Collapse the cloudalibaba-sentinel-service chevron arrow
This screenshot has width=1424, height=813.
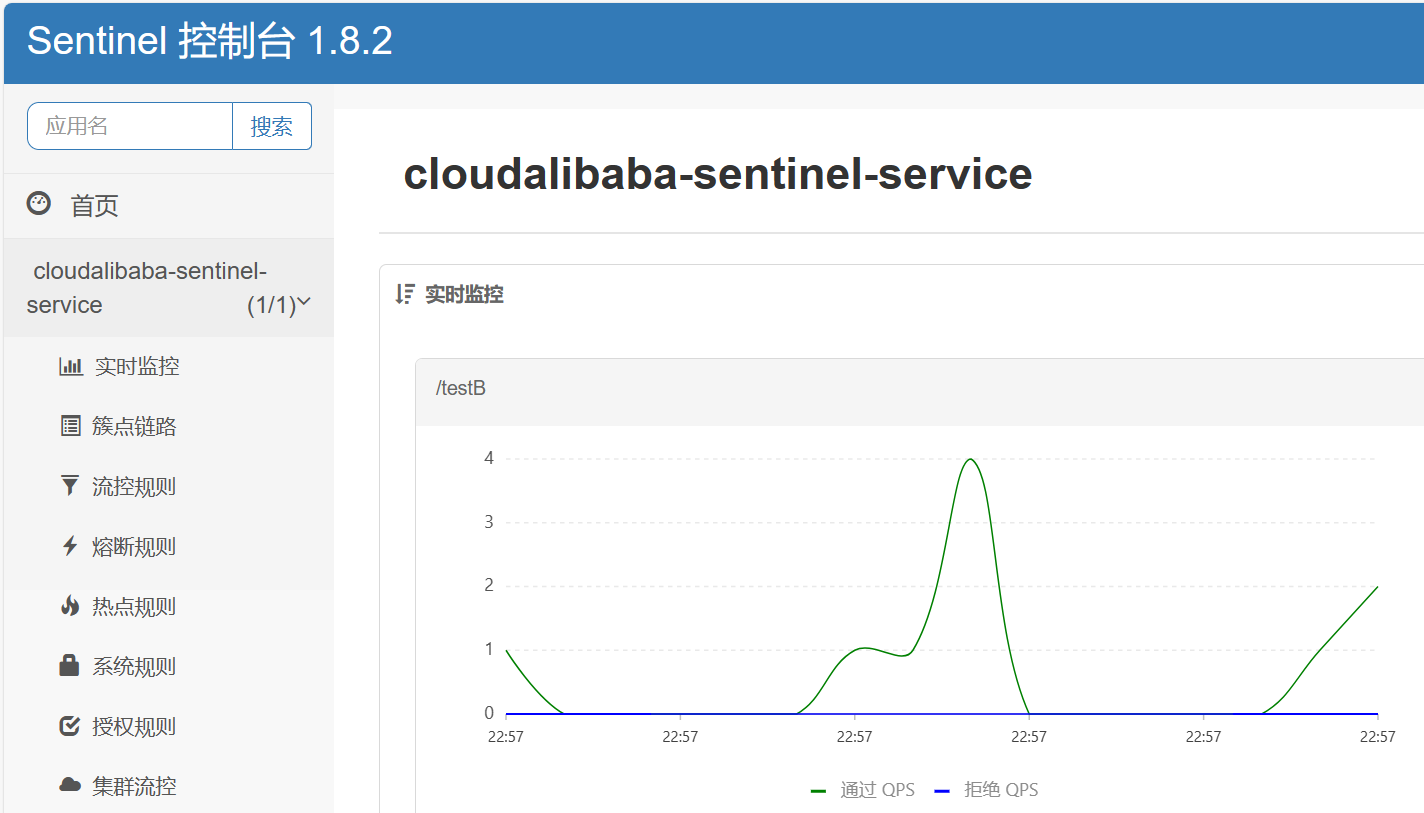[304, 302]
